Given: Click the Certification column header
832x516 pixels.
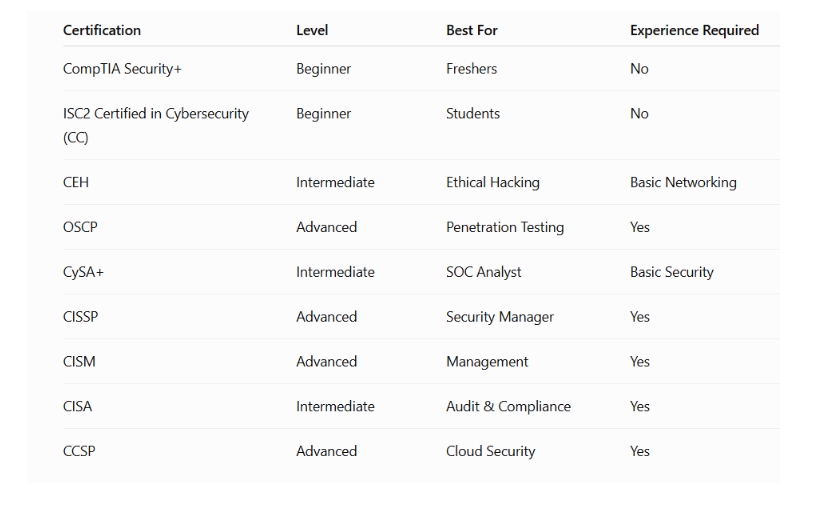Looking at the screenshot, I should tap(102, 30).
